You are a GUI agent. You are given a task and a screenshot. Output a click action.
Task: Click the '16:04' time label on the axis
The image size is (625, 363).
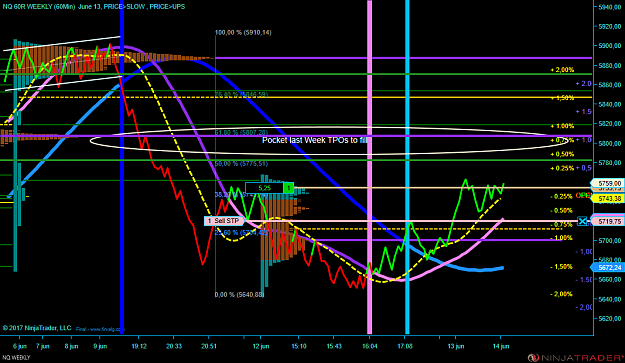(x=369, y=346)
